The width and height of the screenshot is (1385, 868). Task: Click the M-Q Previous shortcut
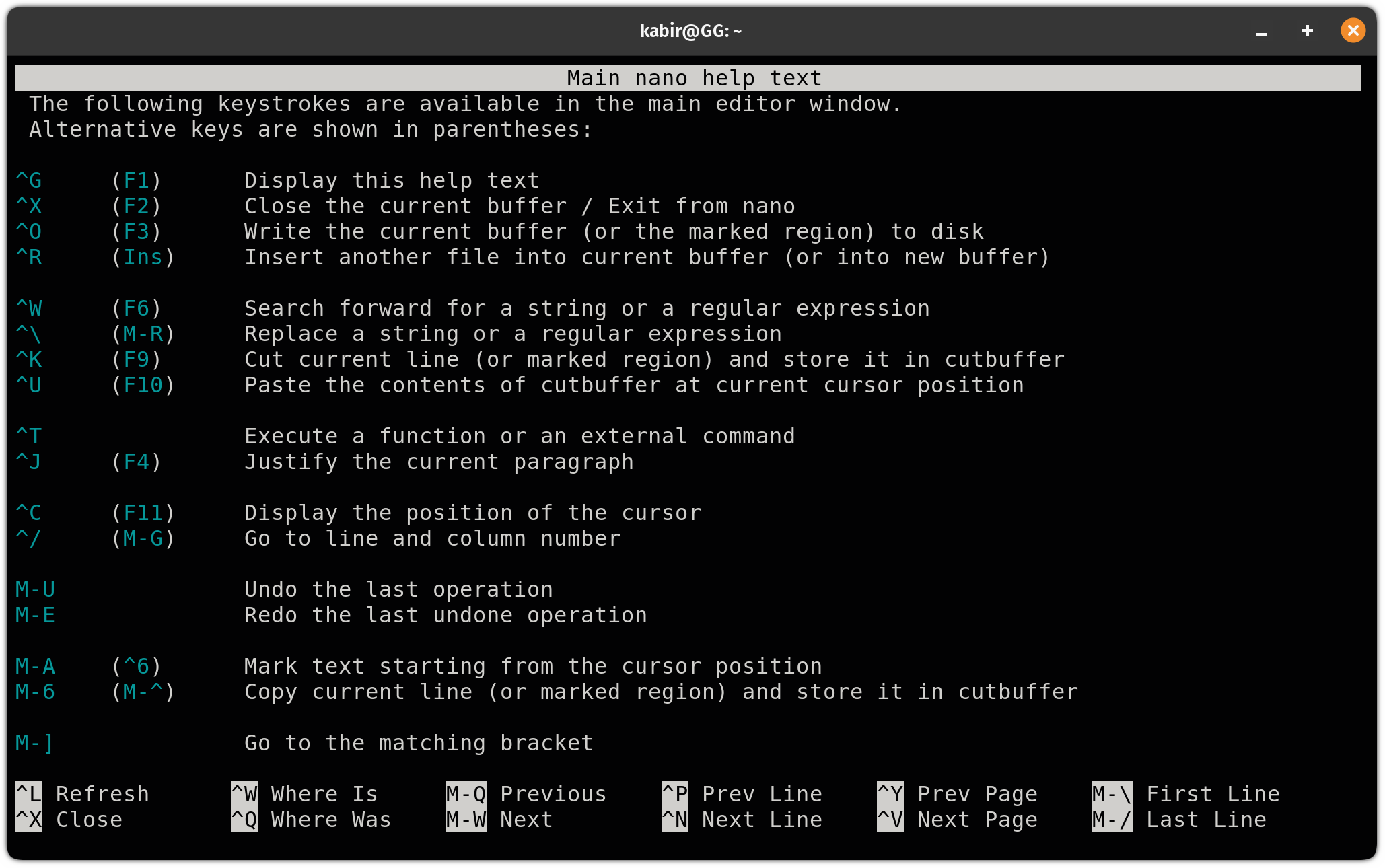pyautogui.click(x=526, y=794)
